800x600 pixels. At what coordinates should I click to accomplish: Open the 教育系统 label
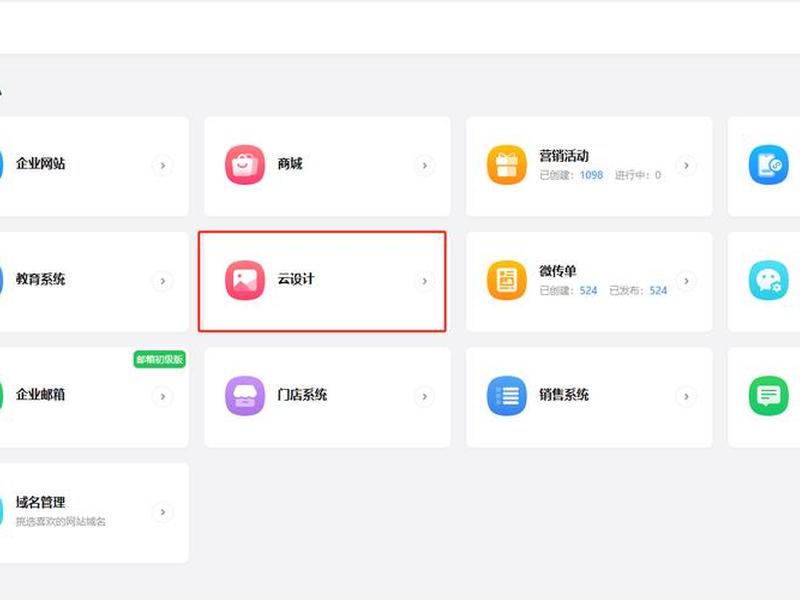click(x=40, y=279)
